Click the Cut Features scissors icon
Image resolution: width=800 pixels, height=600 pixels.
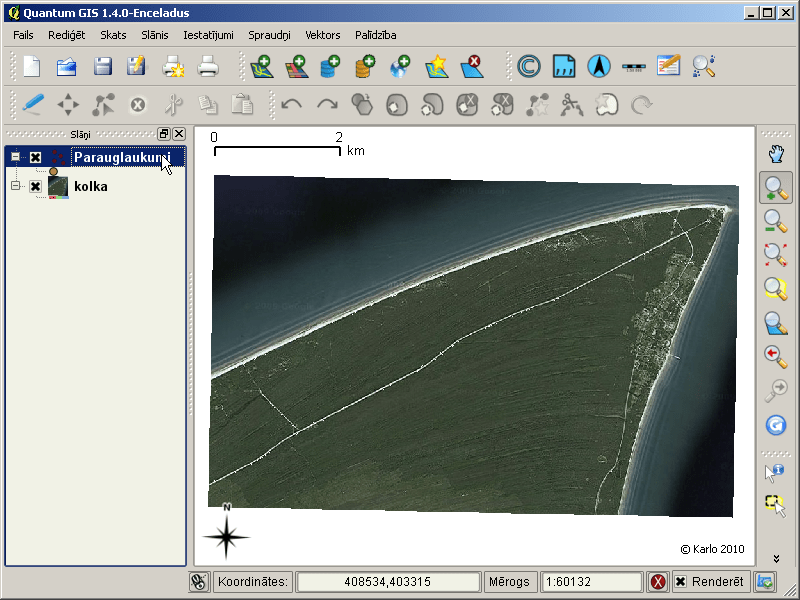click(x=173, y=105)
